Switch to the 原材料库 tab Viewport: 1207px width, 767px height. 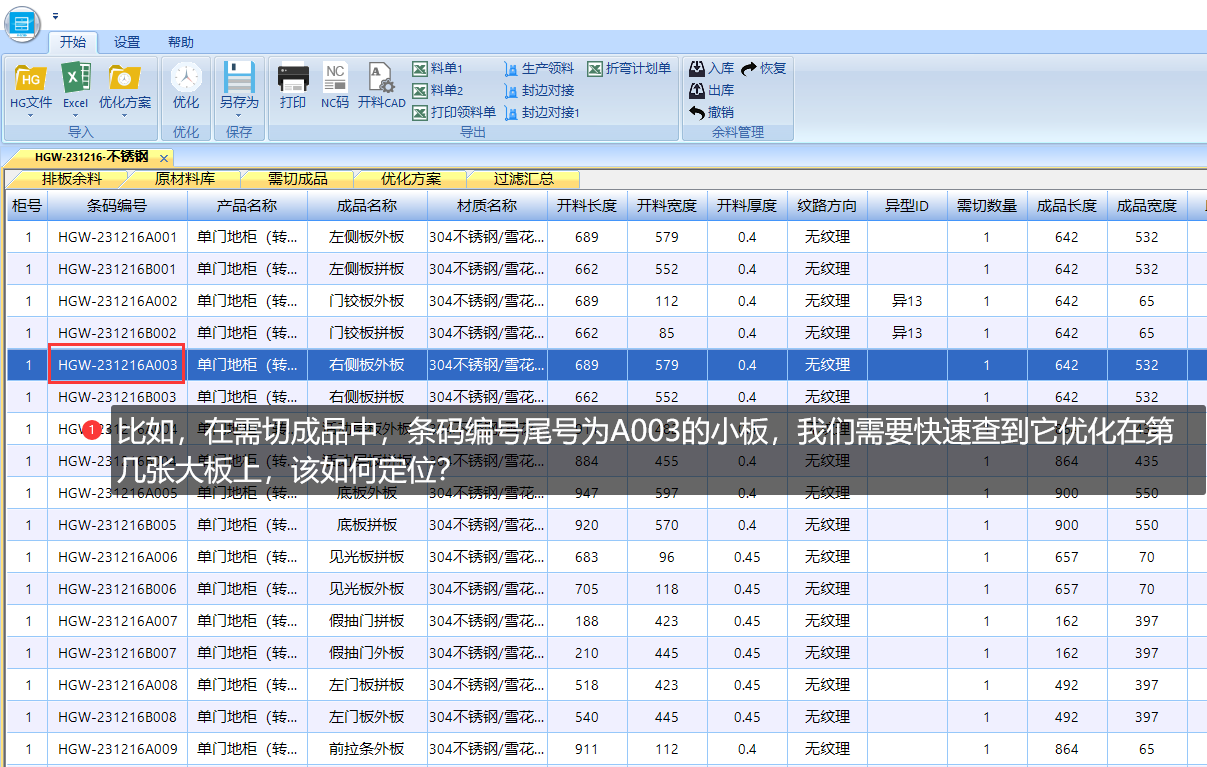pos(185,179)
